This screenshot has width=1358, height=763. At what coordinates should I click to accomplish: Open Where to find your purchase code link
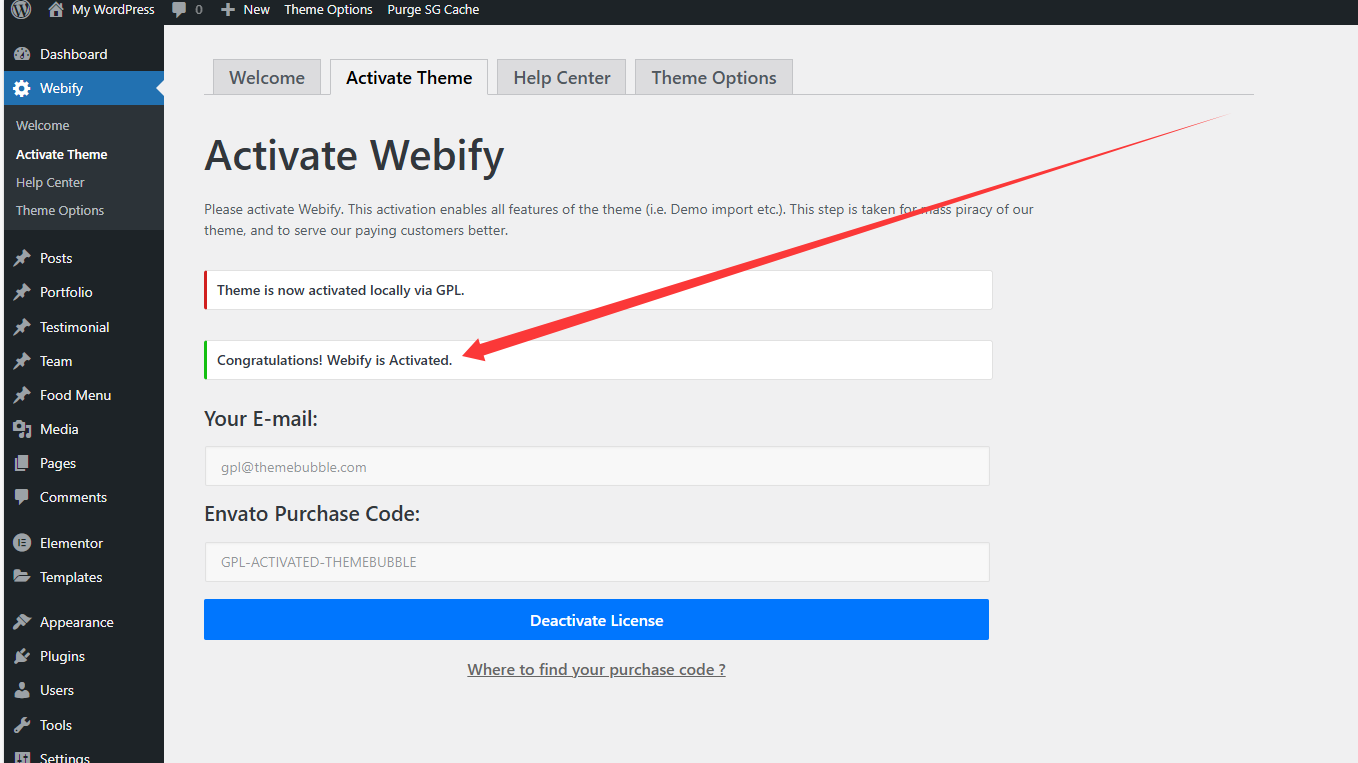(596, 669)
